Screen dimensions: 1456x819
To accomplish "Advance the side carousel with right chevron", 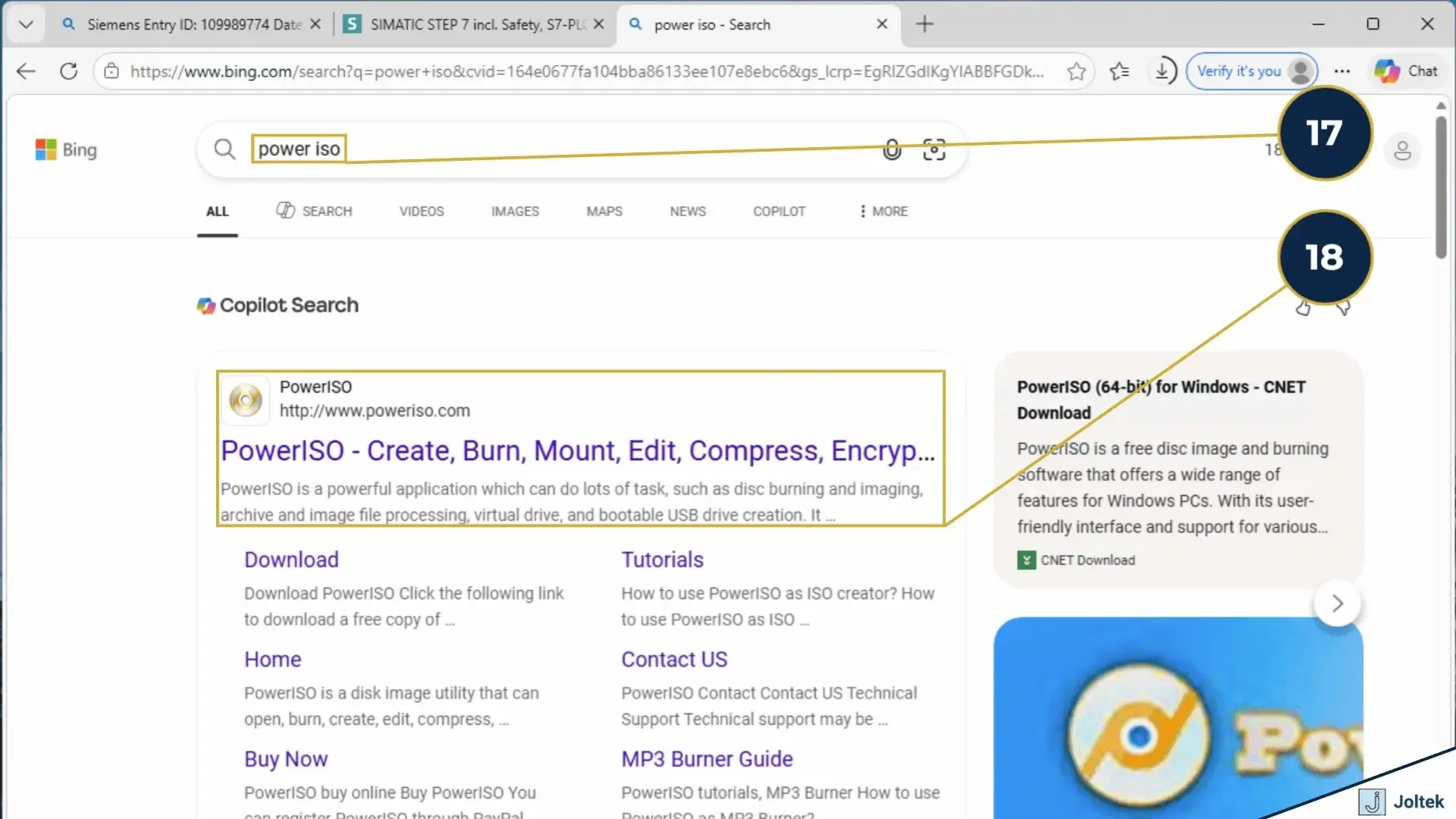I will tap(1338, 604).
